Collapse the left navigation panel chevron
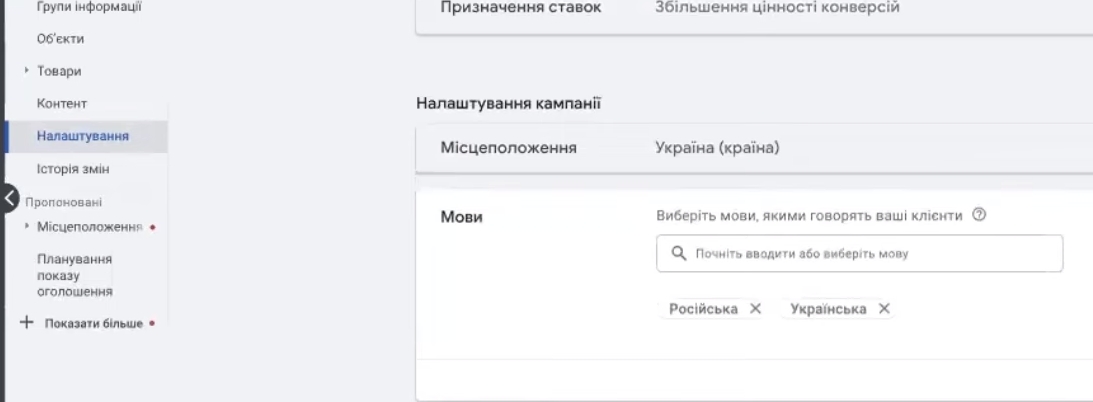 tap(11, 198)
